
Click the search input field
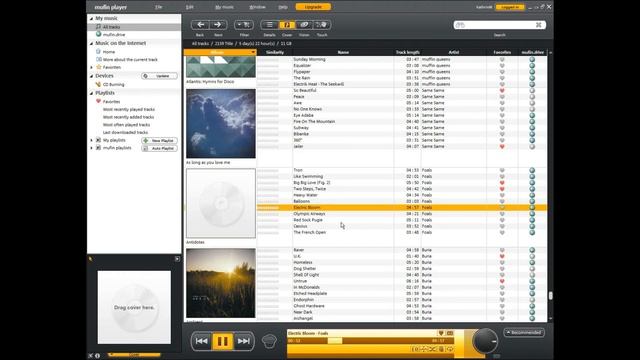tap(499, 25)
